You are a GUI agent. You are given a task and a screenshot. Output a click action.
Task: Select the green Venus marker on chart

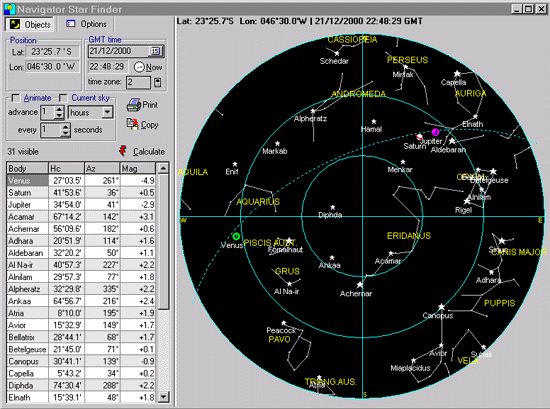click(236, 236)
